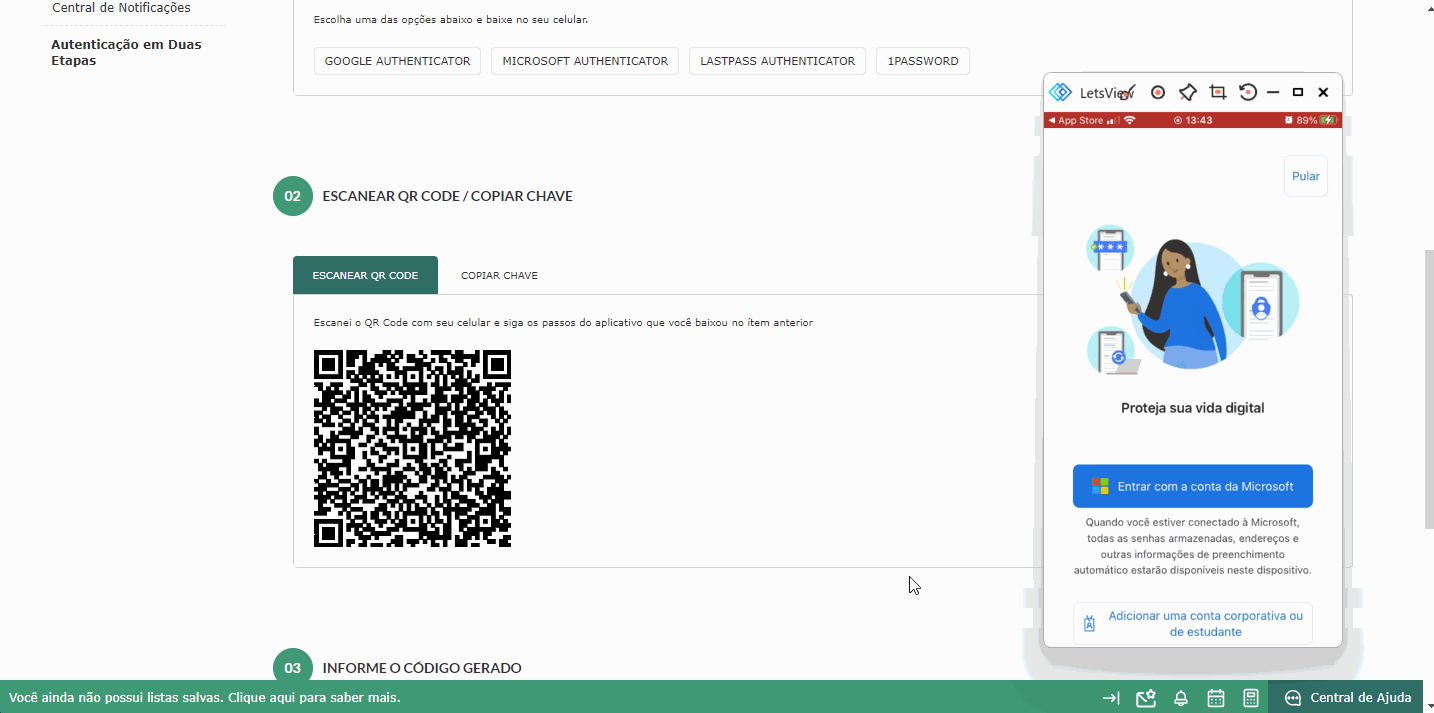
Task: Open Autenticação em Duas Etapas in sidebar
Action: pyautogui.click(x=126, y=52)
